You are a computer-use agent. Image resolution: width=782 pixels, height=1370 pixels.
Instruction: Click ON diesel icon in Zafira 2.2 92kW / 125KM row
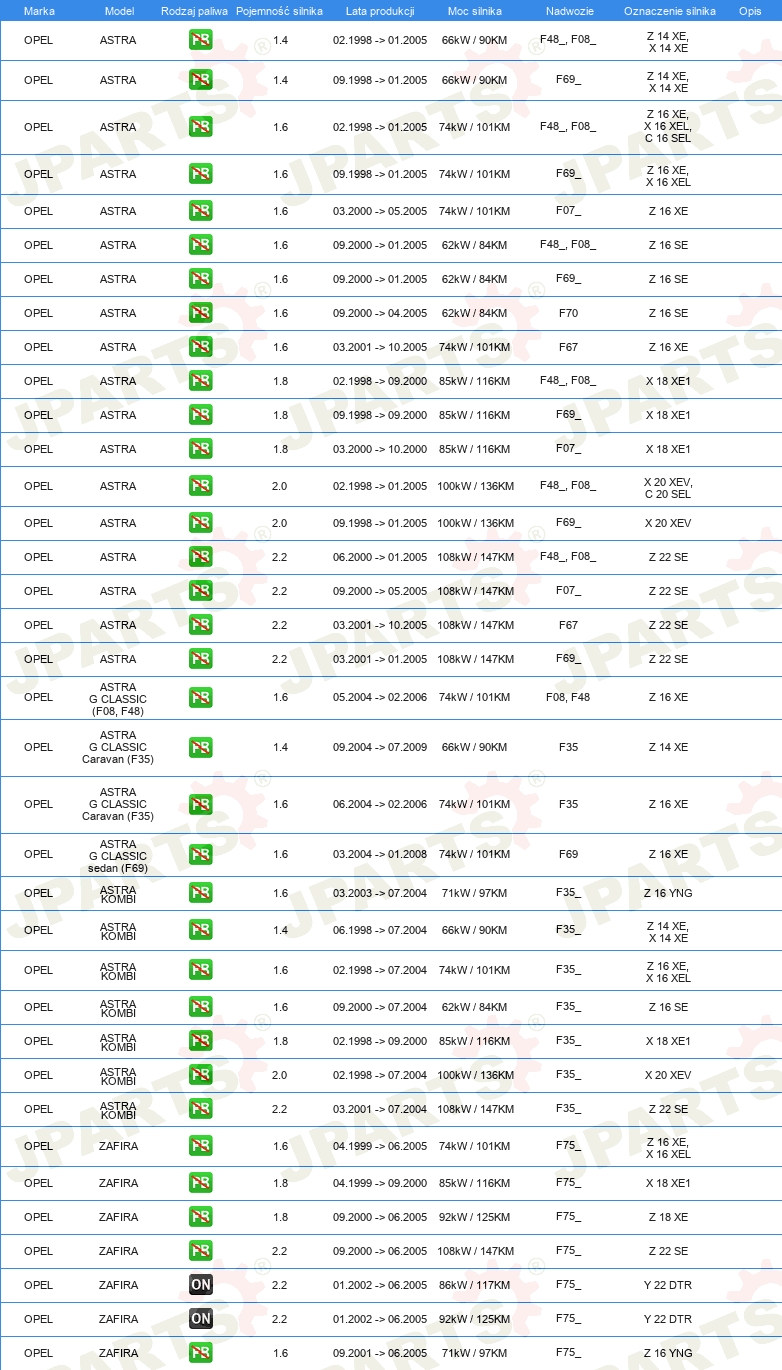200,1319
